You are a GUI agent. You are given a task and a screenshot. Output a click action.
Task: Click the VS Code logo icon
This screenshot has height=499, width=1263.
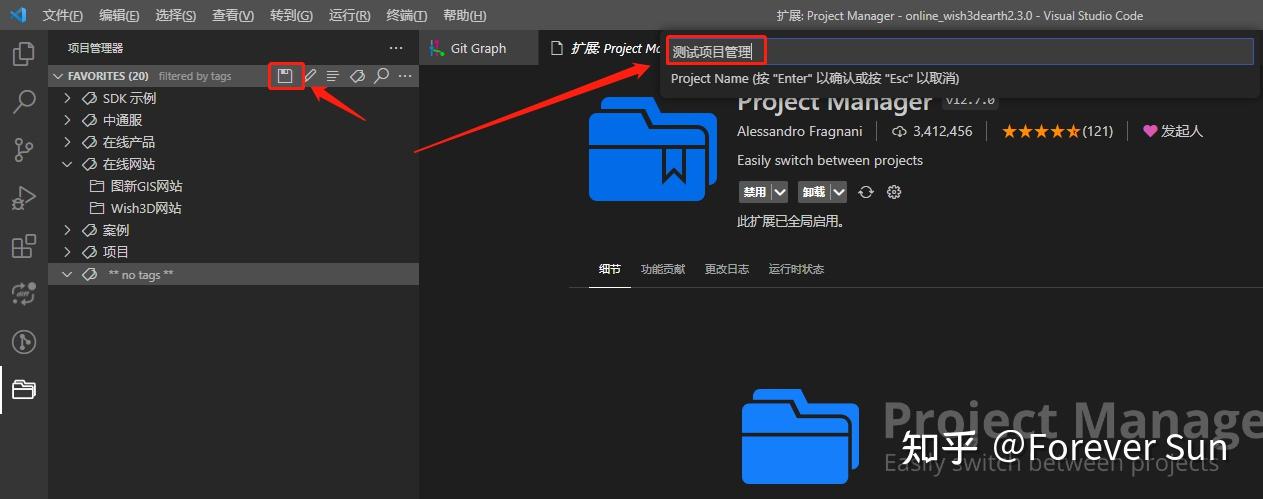[18, 15]
